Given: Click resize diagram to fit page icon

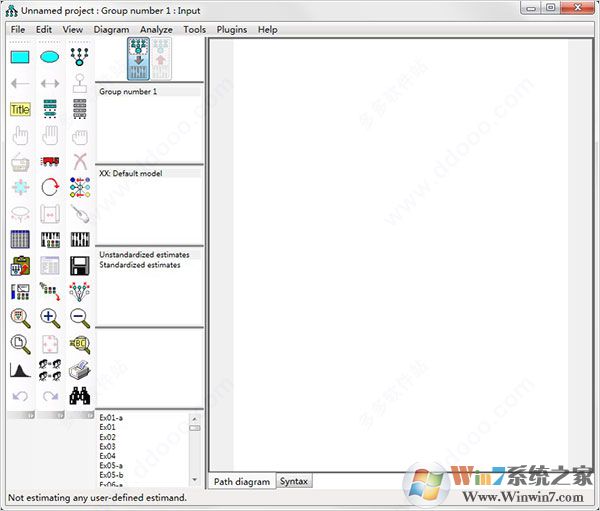Looking at the screenshot, I should tap(50, 344).
